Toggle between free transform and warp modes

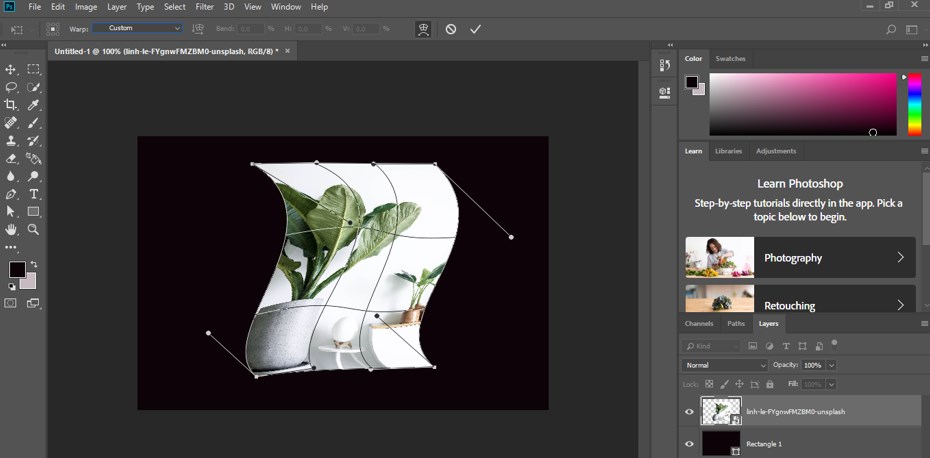coord(423,29)
